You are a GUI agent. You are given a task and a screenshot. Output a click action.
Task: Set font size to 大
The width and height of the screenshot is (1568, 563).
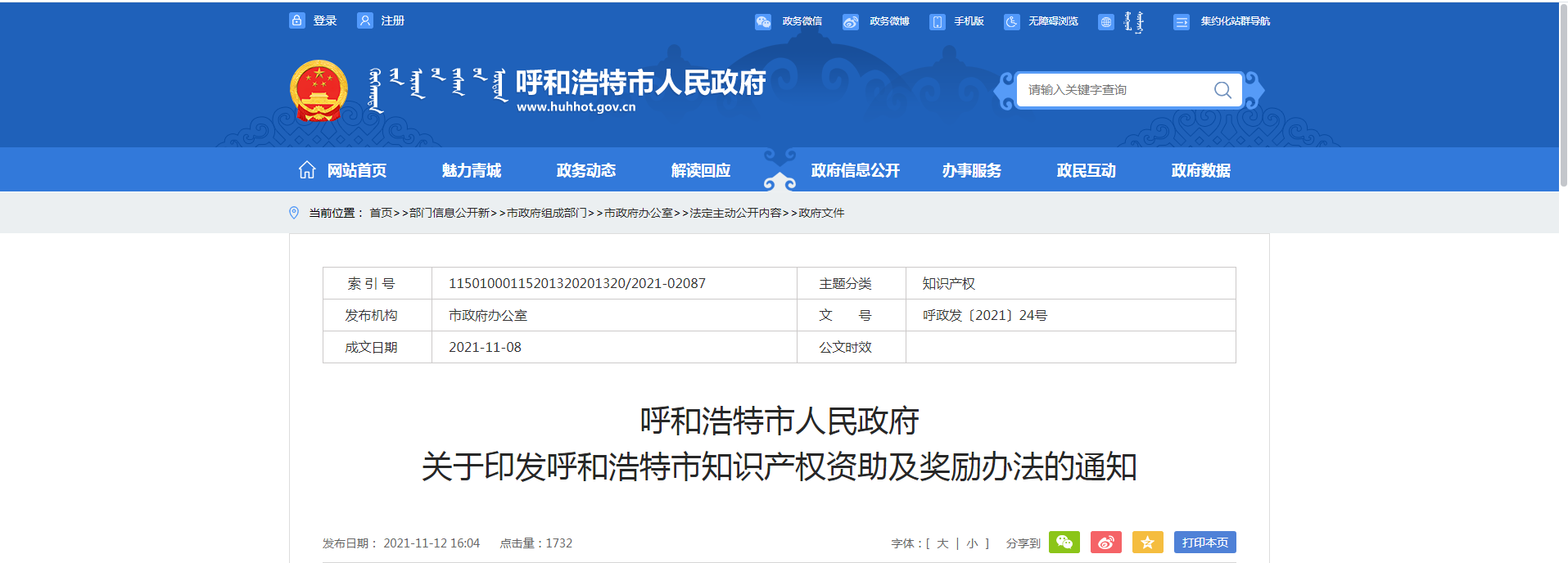point(942,543)
